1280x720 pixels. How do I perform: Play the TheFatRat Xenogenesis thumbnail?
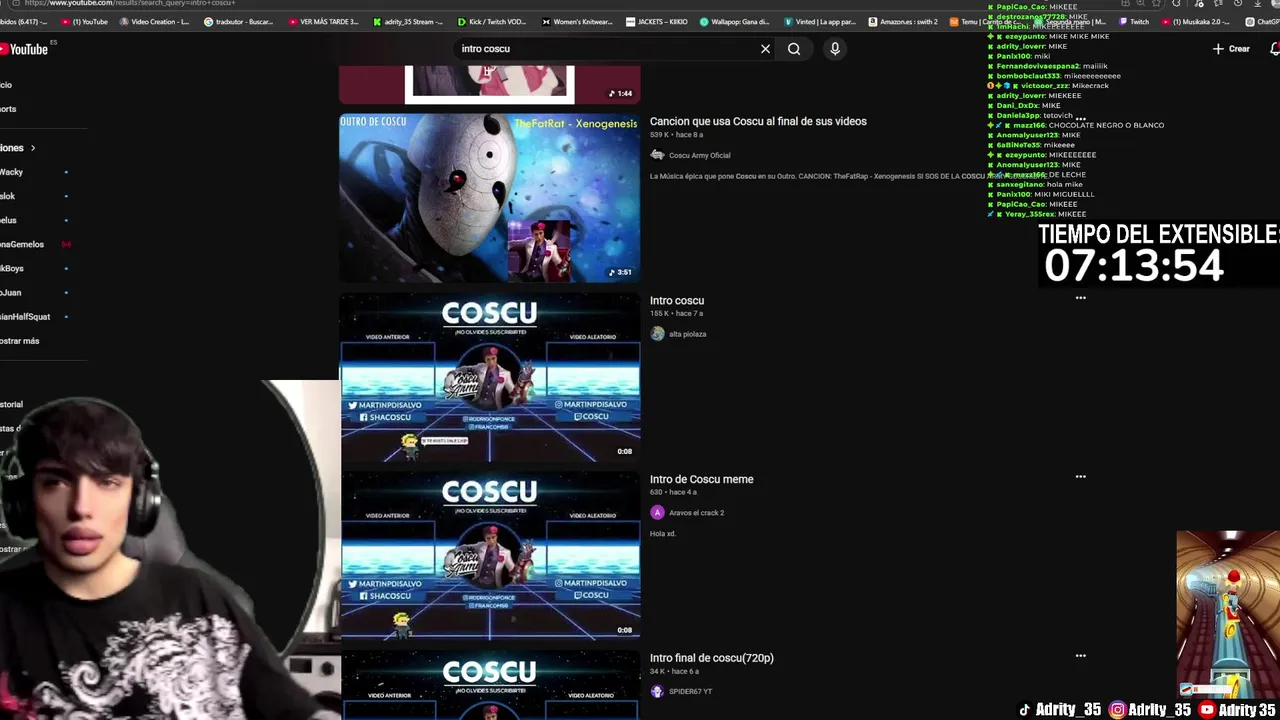490,198
